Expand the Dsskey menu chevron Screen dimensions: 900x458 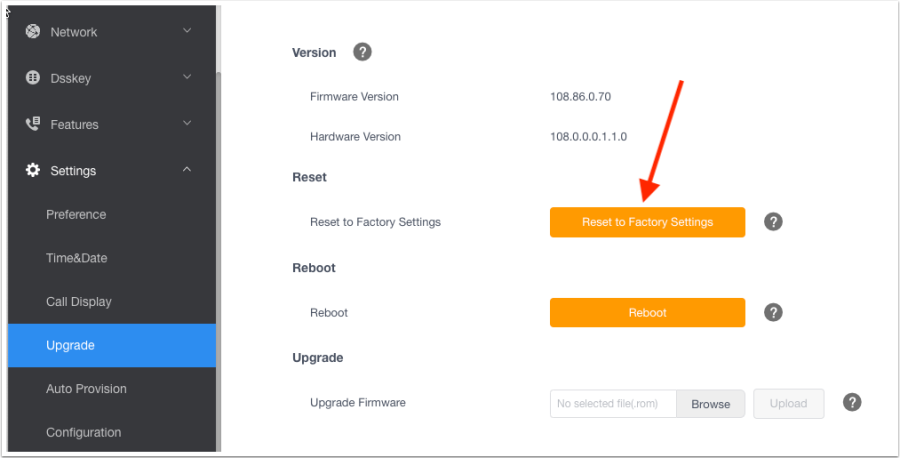pyautogui.click(x=187, y=77)
